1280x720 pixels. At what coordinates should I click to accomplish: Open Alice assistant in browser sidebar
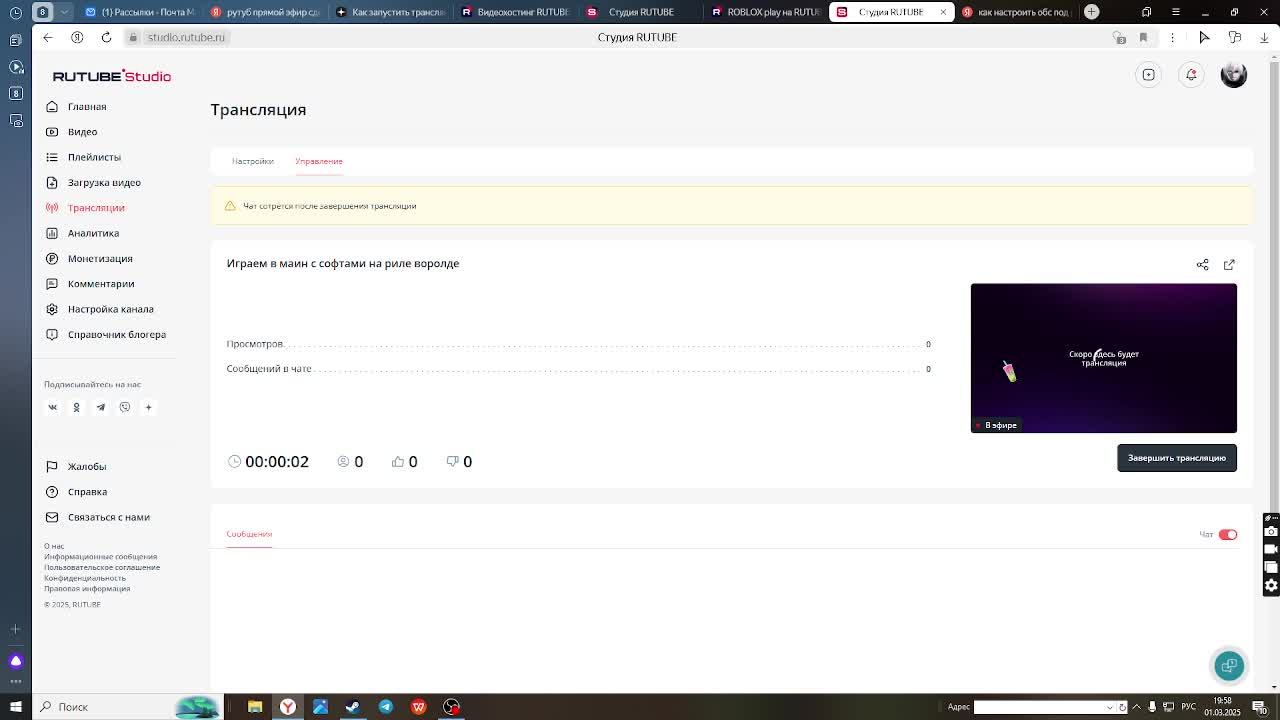tap(15, 661)
